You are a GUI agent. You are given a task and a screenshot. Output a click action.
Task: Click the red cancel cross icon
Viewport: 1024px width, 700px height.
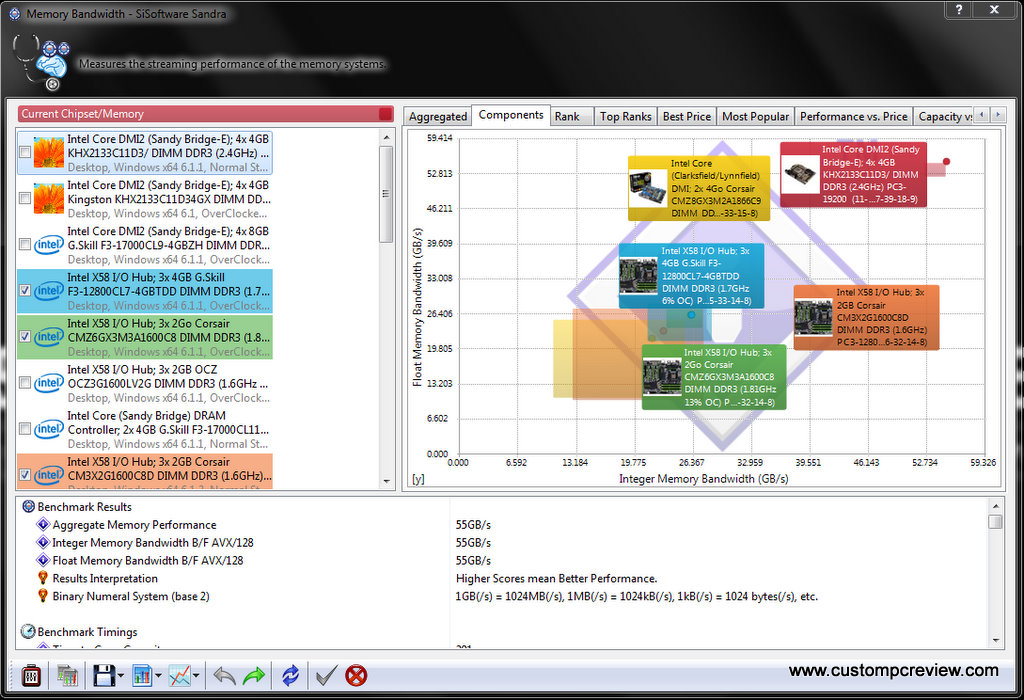[356, 675]
